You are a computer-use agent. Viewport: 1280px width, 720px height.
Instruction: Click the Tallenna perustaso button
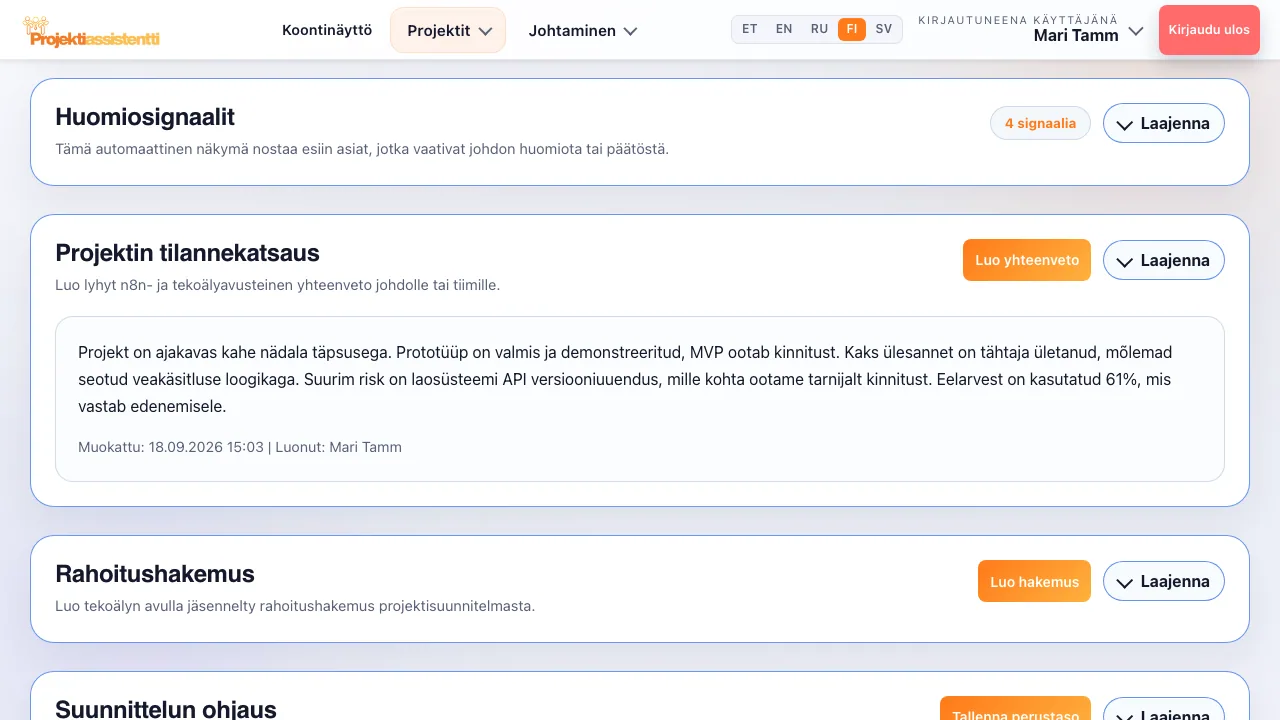[x=1015, y=708]
